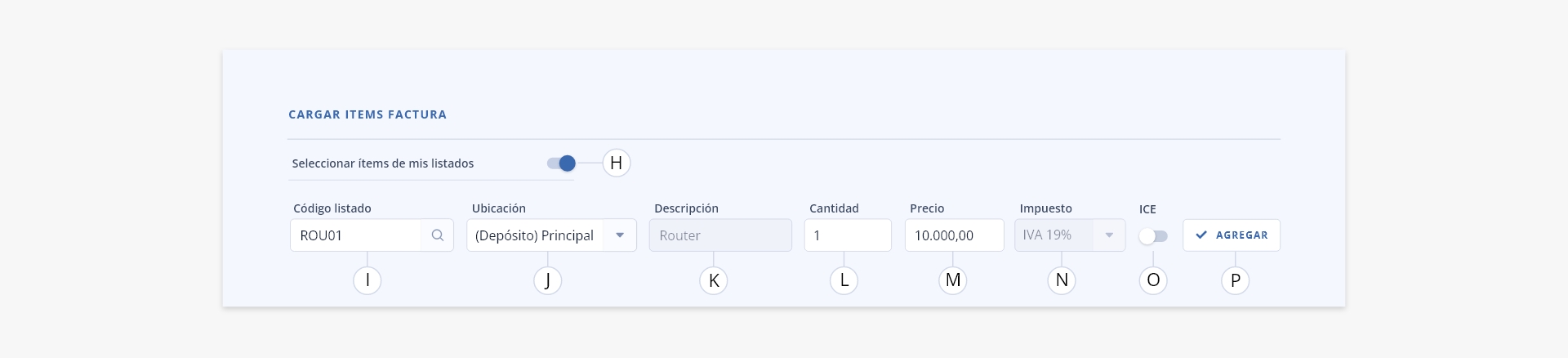This screenshot has width=1568, height=358.
Task: Click the Código listado field with ROU01
Action: pos(372,235)
